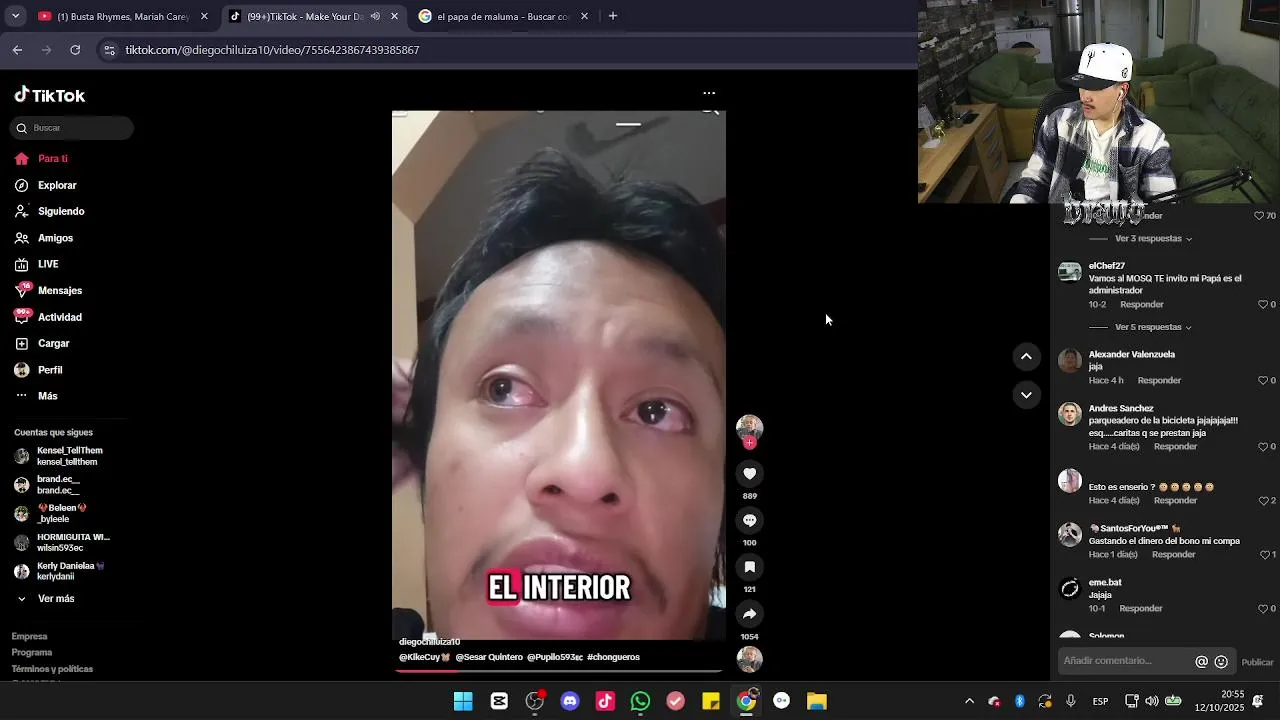
Task: Open WhatsApp from the taskbar
Action: (640, 701)
